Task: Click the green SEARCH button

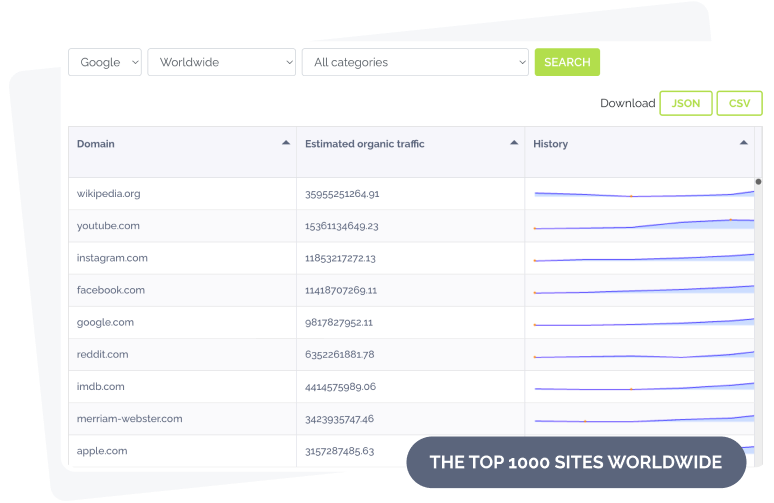Action: pyautogui.click(x=567, y=62)
